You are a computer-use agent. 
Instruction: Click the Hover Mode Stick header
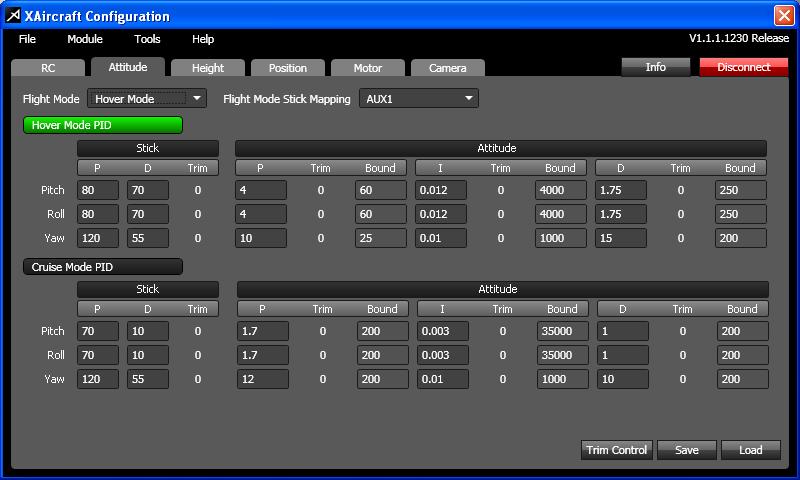point(148,148)
